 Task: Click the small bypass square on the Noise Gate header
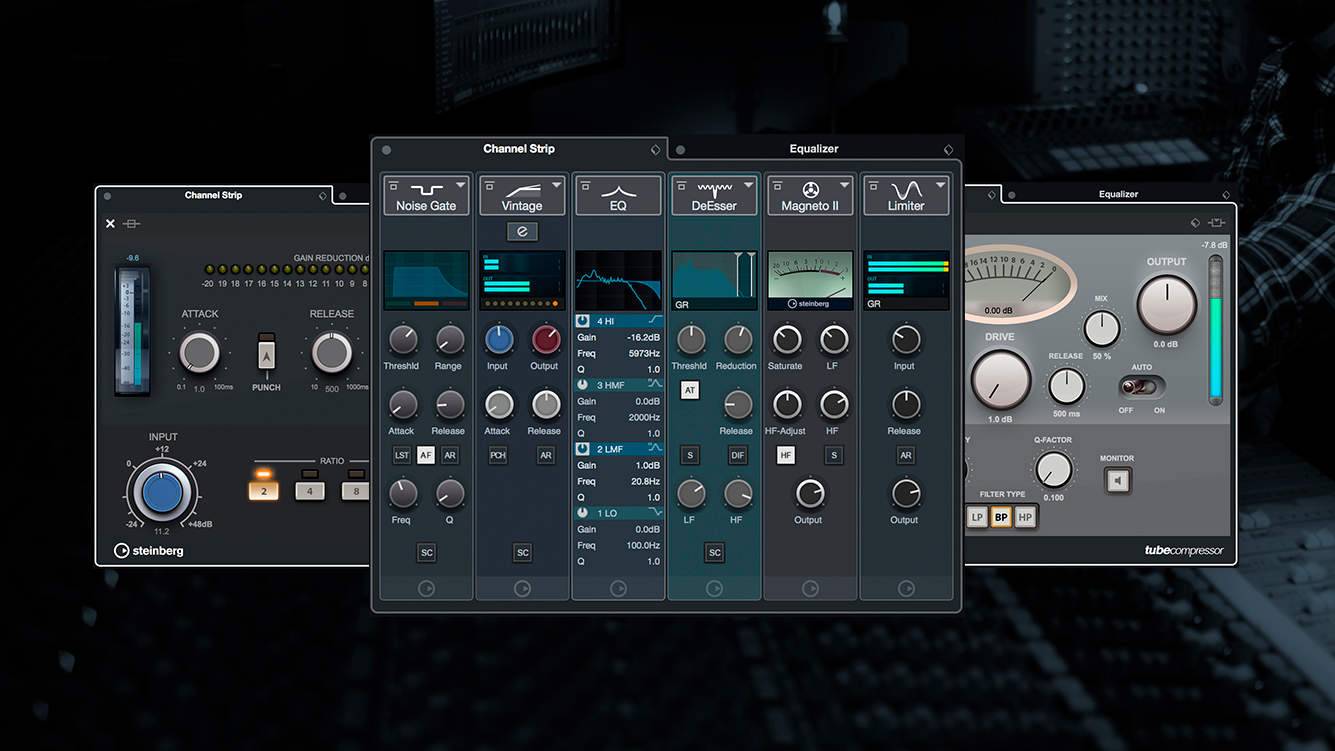[391, 184]
